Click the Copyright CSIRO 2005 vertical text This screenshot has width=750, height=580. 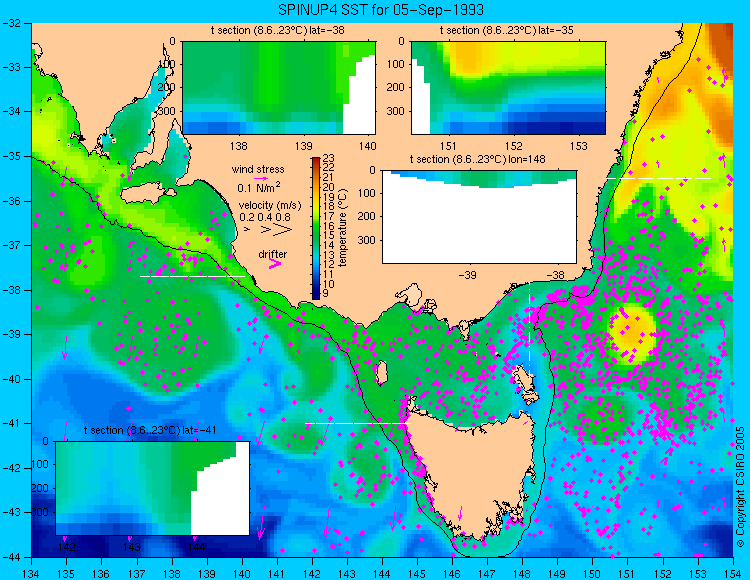(x=740, y=487)
